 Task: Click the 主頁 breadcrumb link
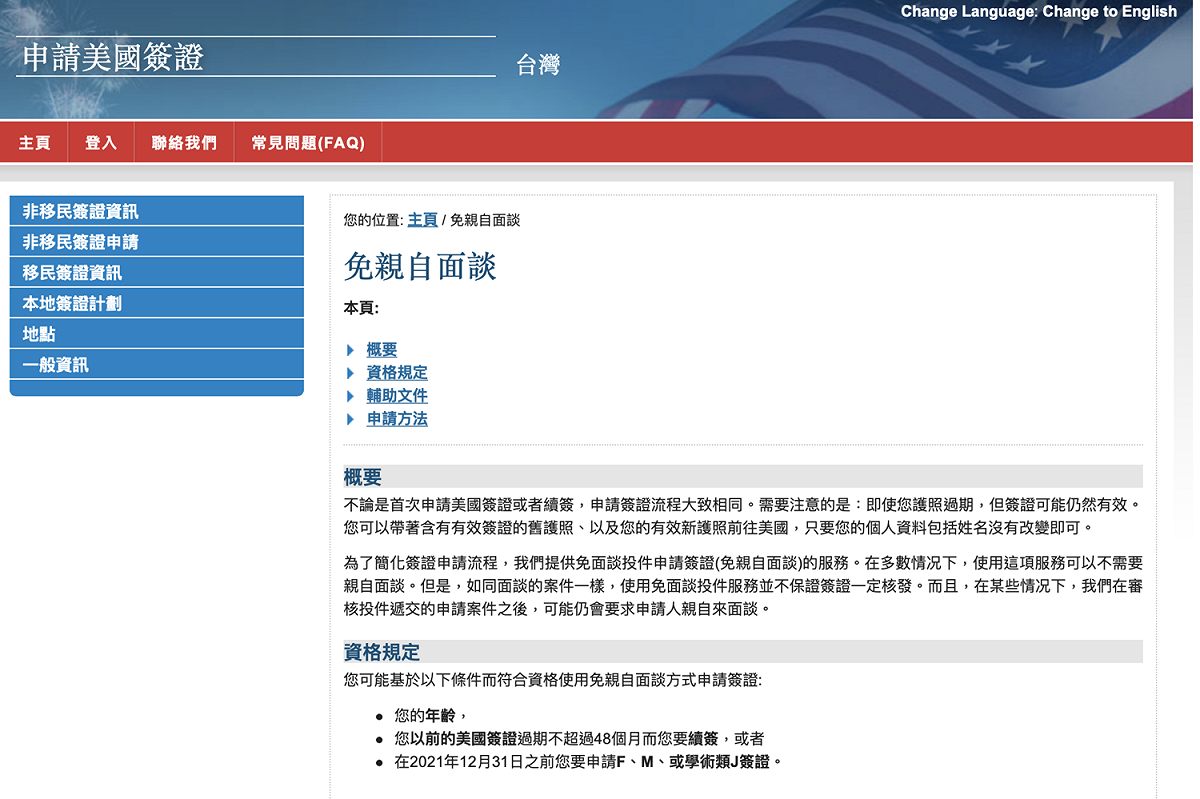(422, 220)
